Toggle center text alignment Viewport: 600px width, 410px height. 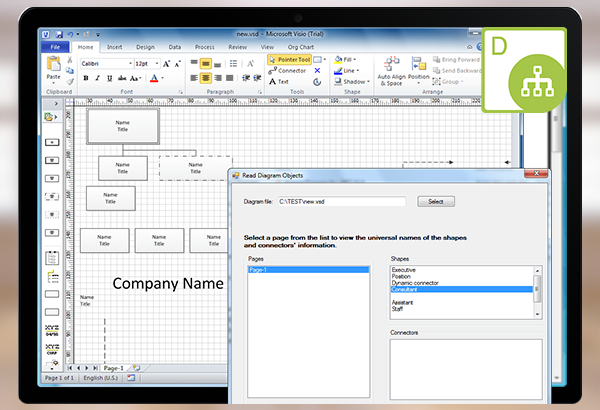205,78
